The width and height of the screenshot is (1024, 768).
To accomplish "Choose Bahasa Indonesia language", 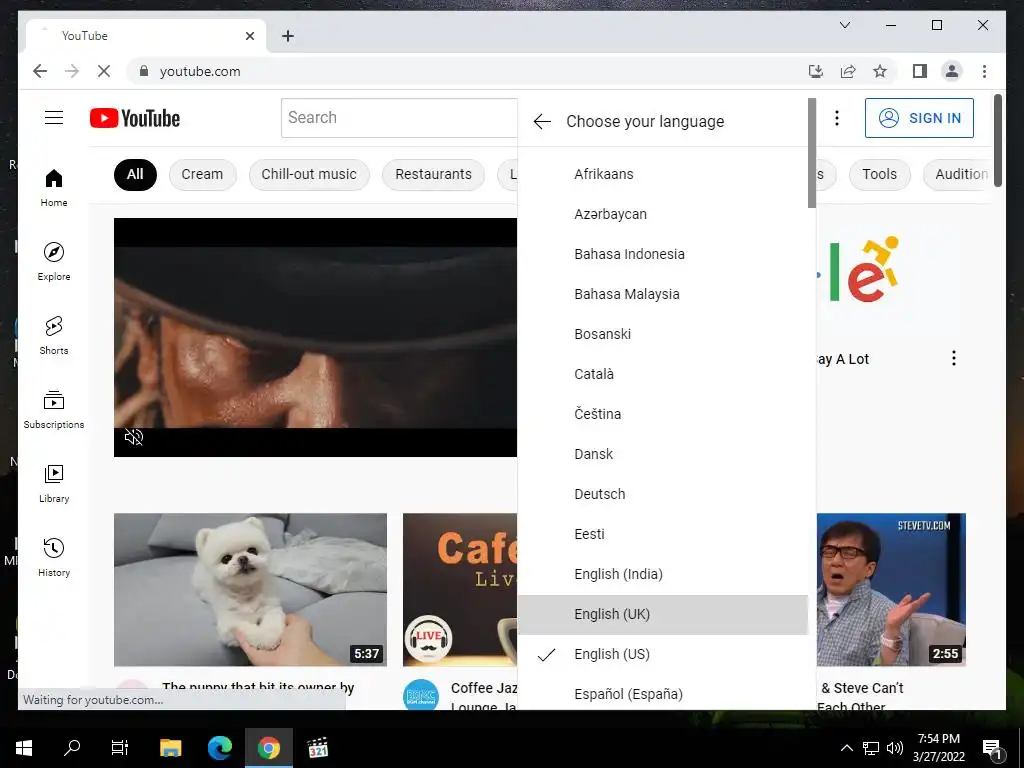I will point(663,254).
